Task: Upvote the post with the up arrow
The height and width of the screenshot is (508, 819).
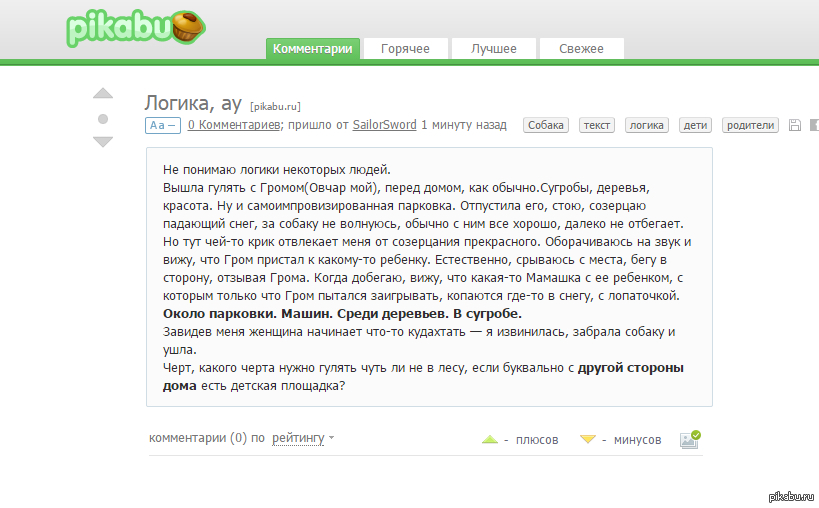Action: 103,95
